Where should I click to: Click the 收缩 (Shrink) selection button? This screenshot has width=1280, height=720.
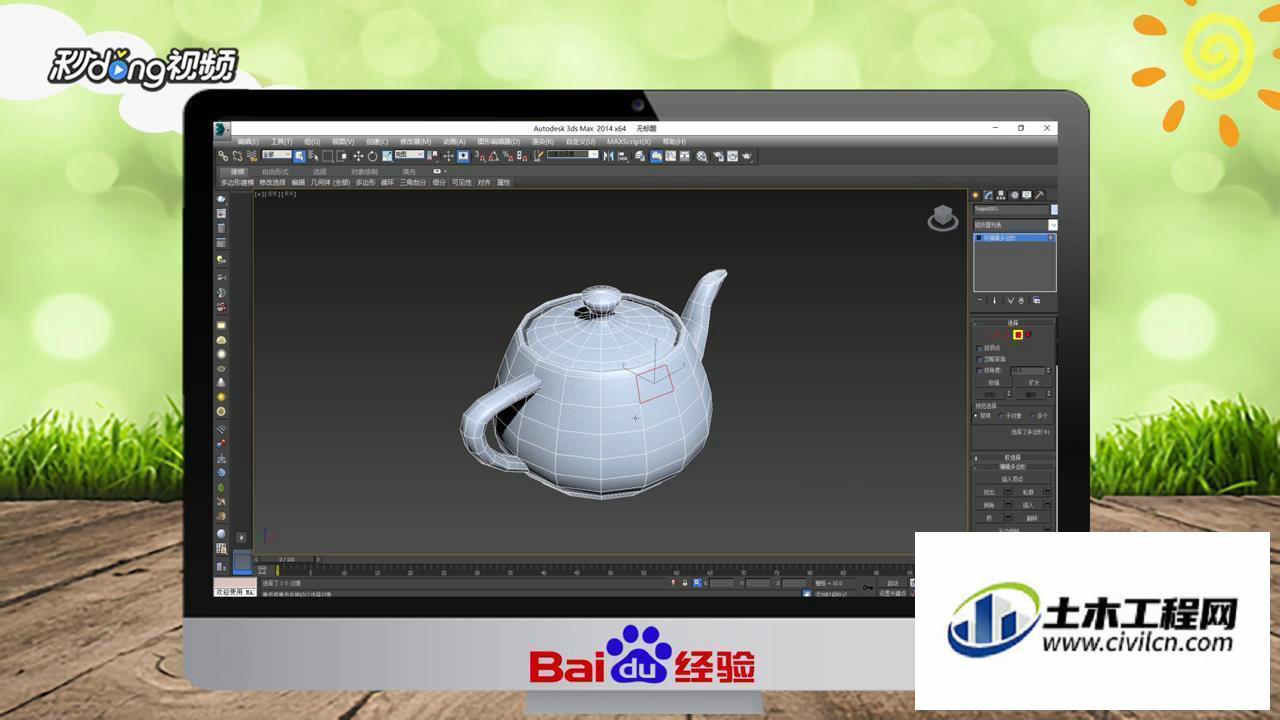(992, 382)
